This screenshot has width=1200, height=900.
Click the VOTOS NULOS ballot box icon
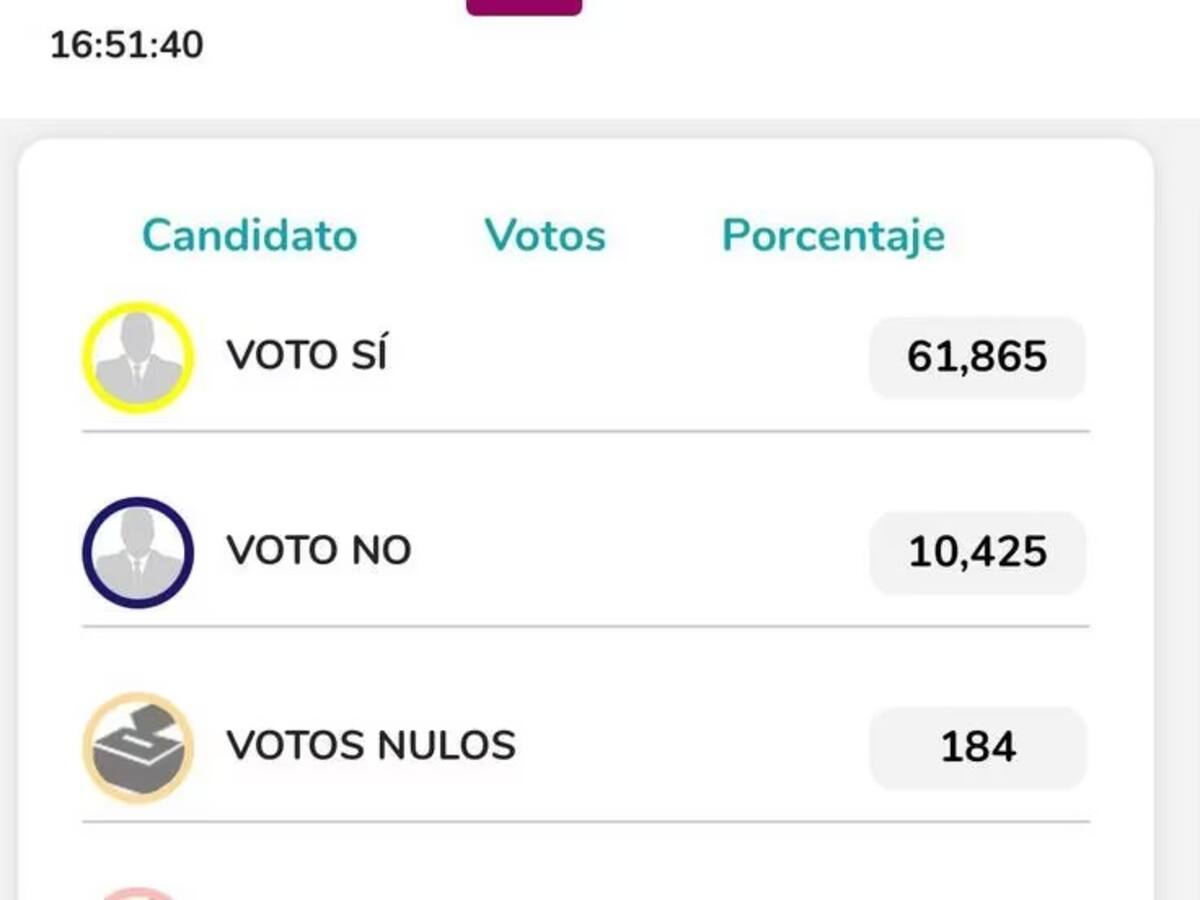tap(137, 747)
